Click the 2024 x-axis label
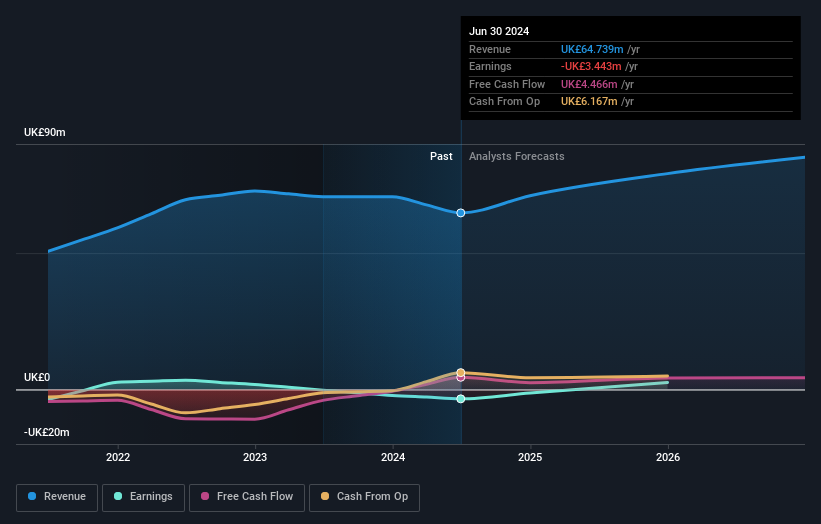This screenshot has width=821, height=524. click(x=393, y=457)
